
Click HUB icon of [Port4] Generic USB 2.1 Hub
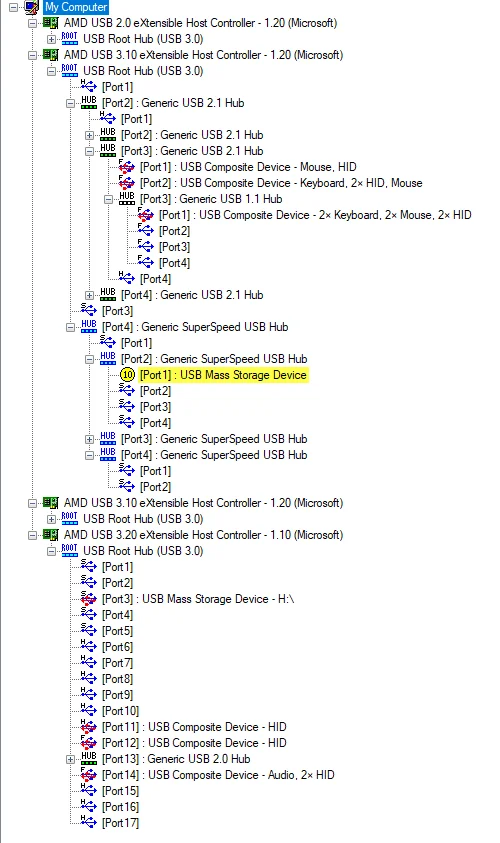click(x=108, y=295)
